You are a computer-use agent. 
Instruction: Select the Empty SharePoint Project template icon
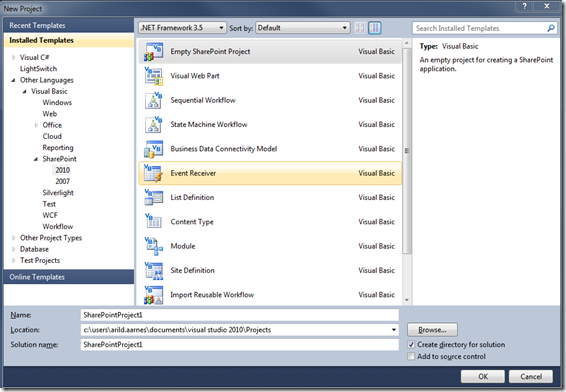pyautogui.click(x=153, y=52)
